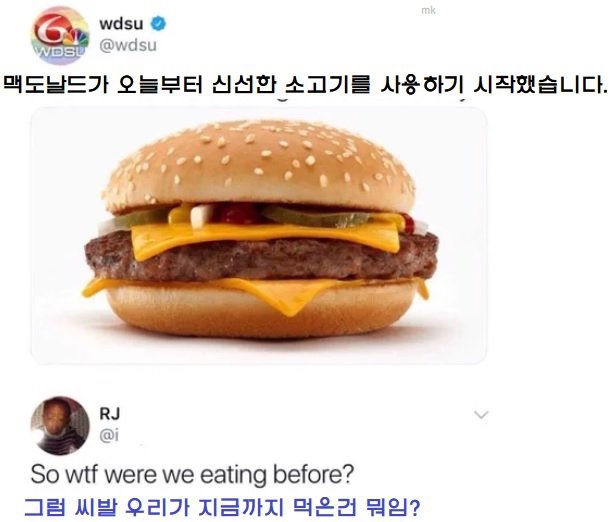Open the @wdsu handle link
613x522 pixels.
tap(128, 46)
